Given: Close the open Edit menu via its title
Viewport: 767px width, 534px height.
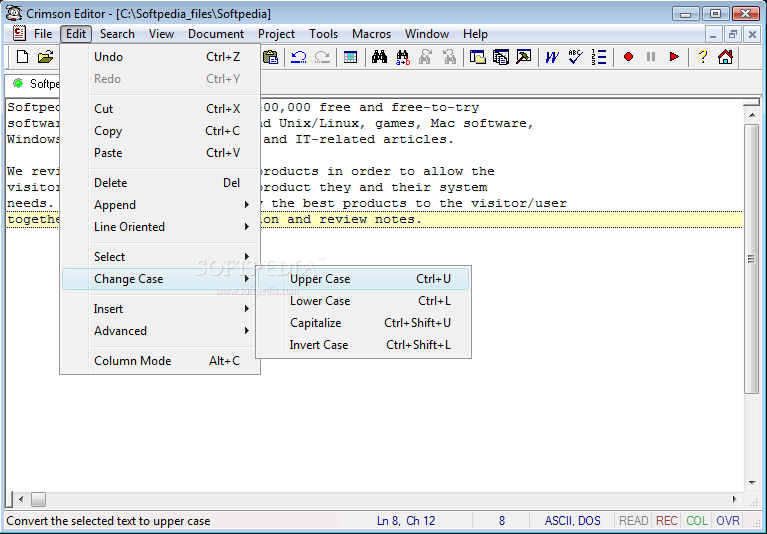Looking at the screenshot, I should click(76, 34).
